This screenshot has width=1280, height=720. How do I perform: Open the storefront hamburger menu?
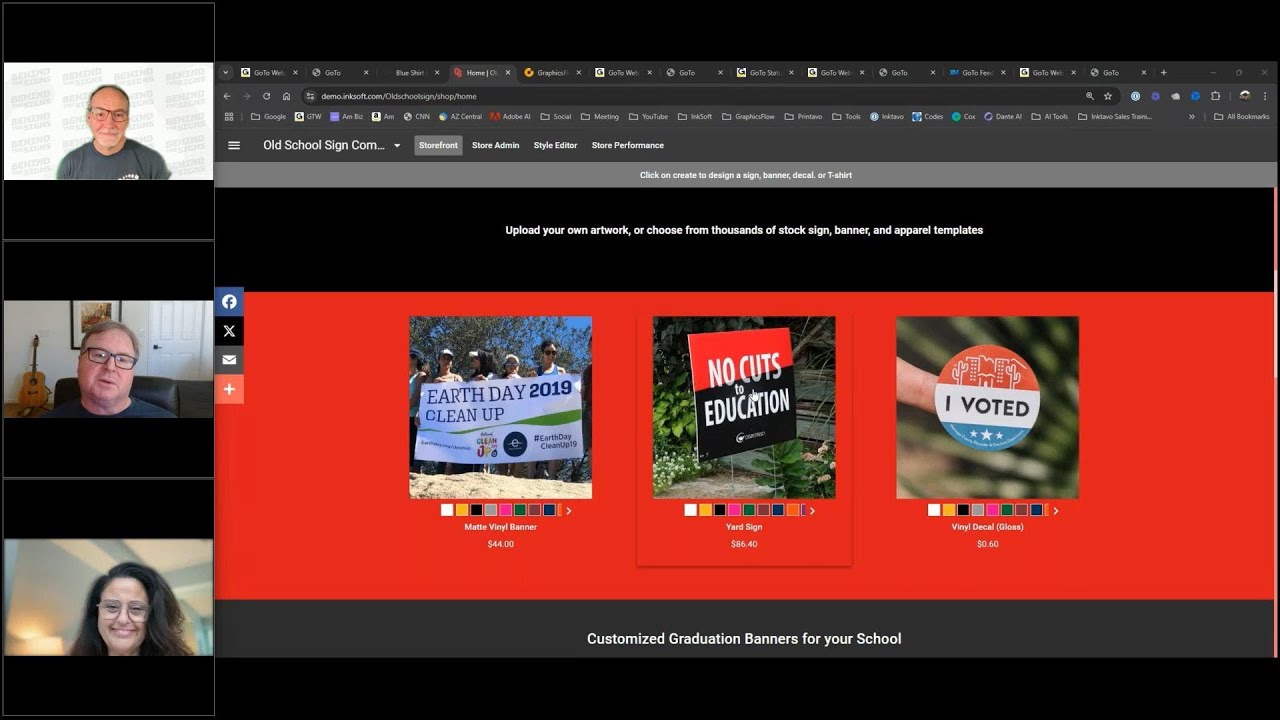point(234,145)
